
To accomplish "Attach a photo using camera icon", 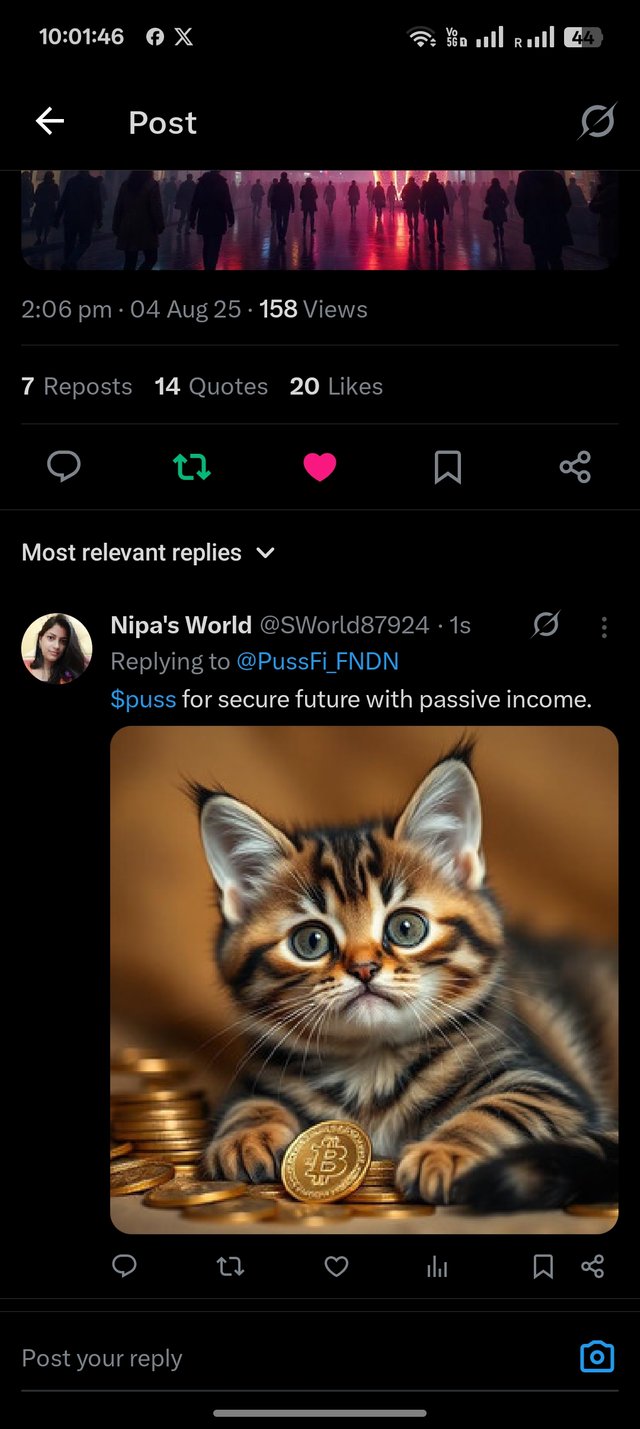I will [597, 1357].
